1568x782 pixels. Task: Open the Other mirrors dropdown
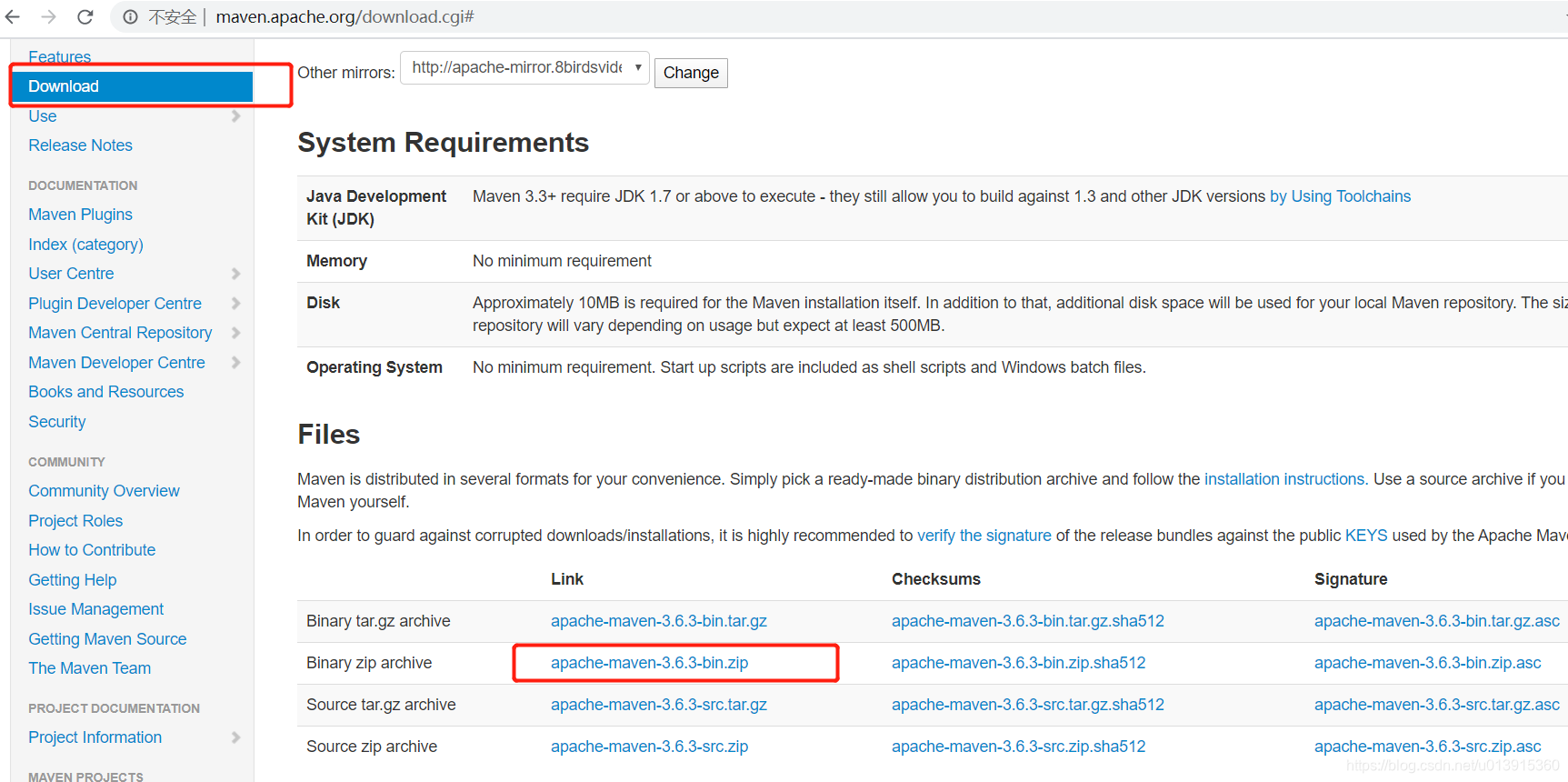pos(524,68)
